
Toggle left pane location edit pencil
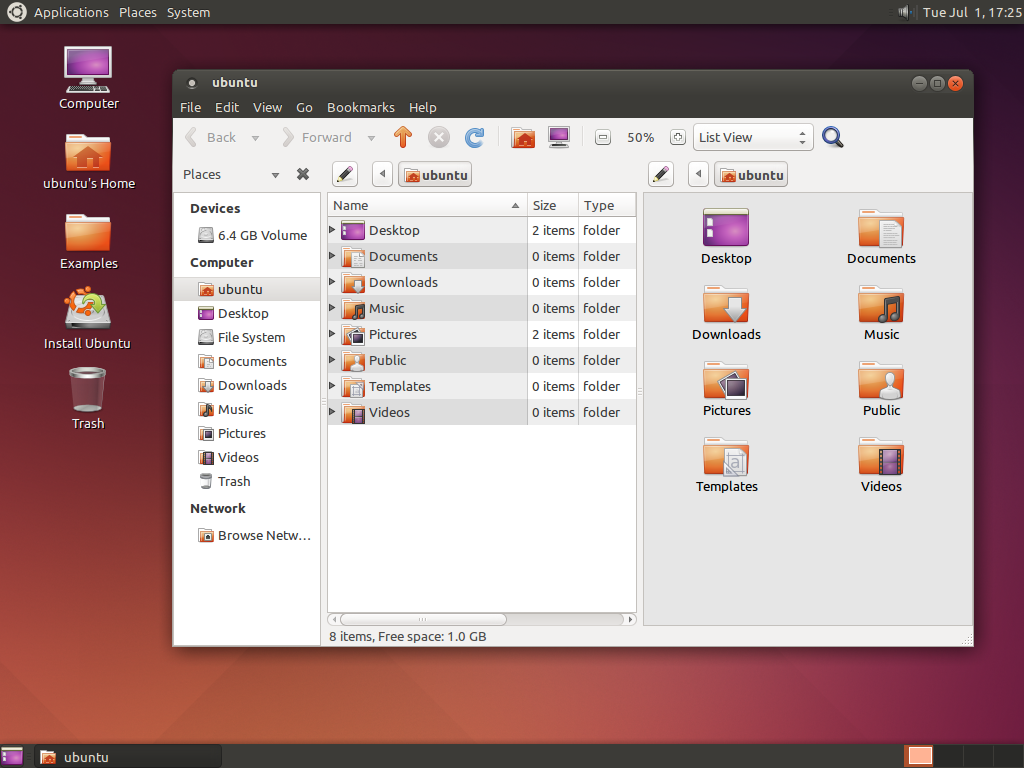(x=344, y=174)
